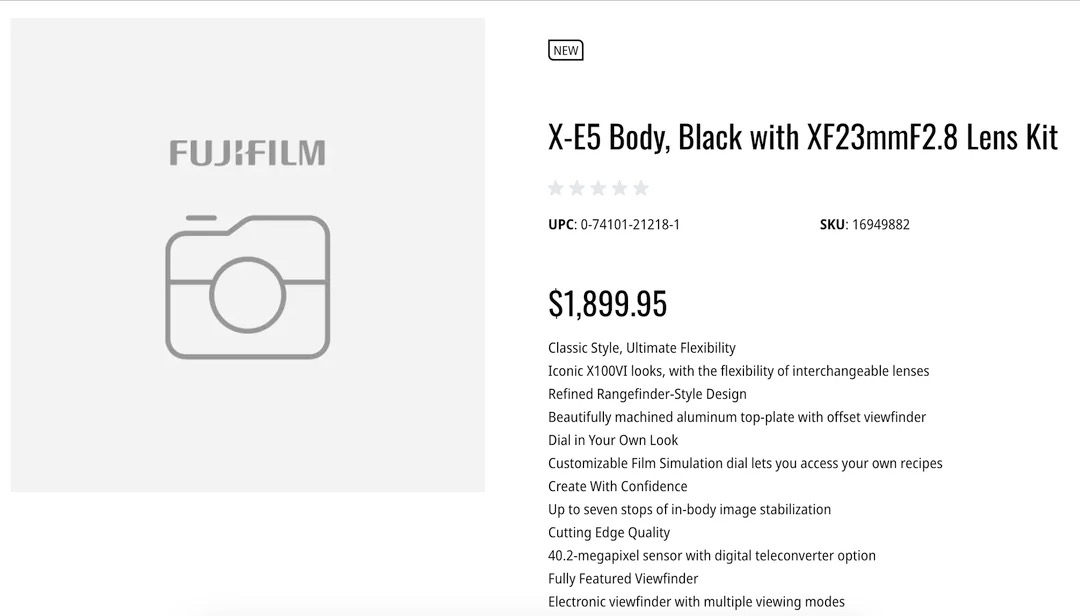Click the first rating star
Screen dimensions: 1080x616
click(556, 188)
